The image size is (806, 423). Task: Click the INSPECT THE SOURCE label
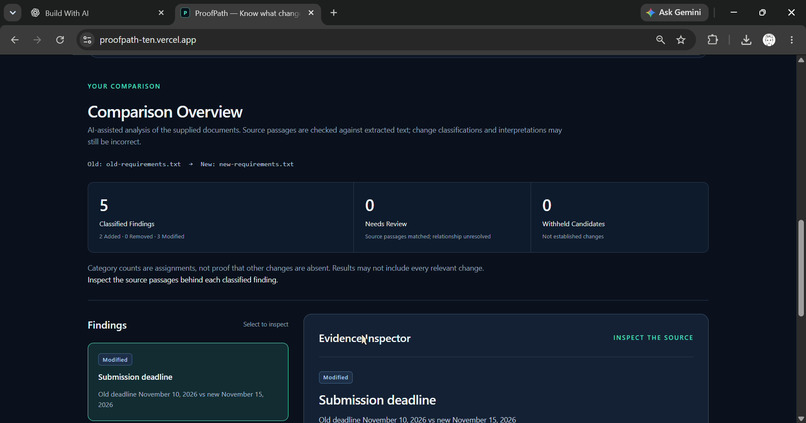click(x=653, y=338)
